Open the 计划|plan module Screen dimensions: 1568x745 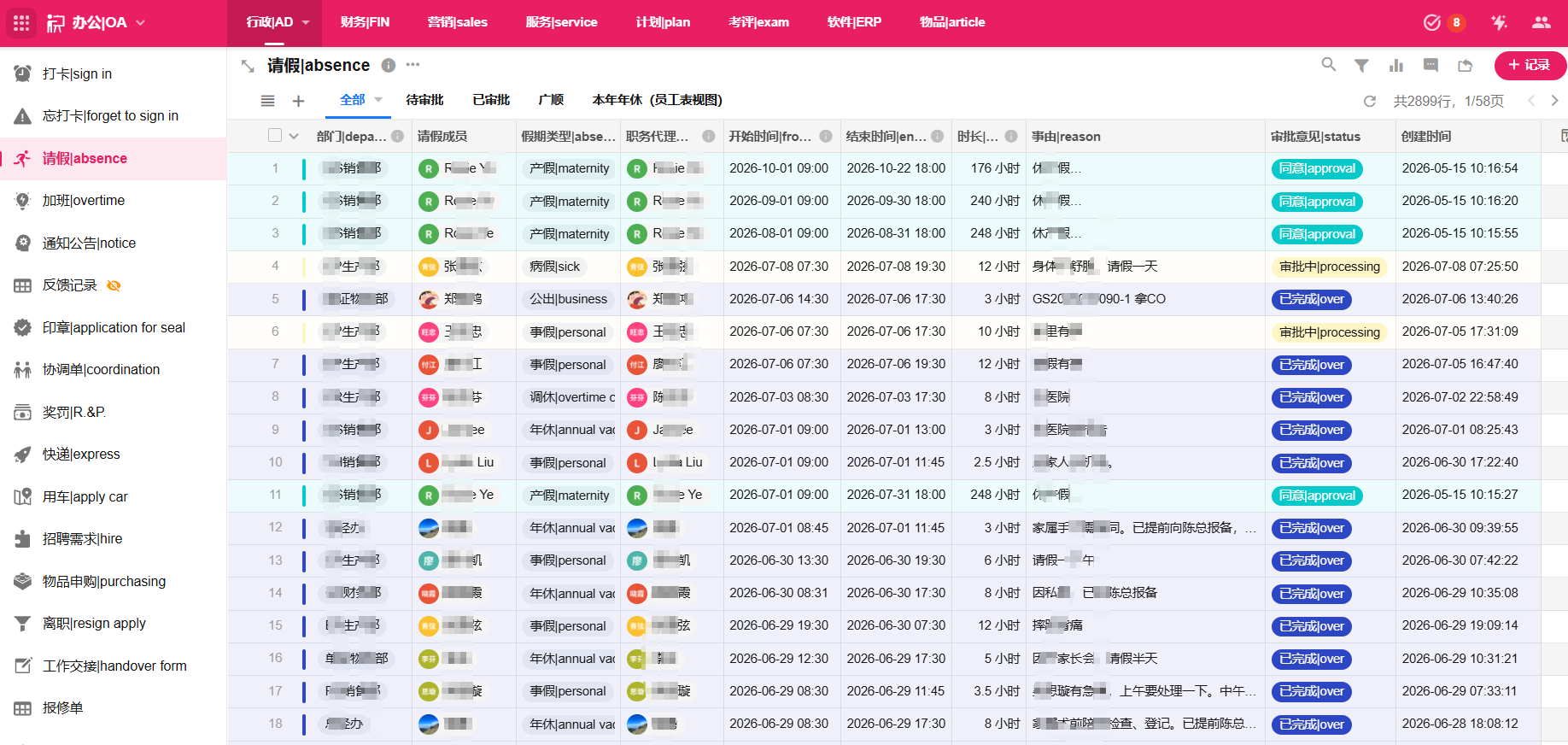pyautogui.click(x=663, y=22)
